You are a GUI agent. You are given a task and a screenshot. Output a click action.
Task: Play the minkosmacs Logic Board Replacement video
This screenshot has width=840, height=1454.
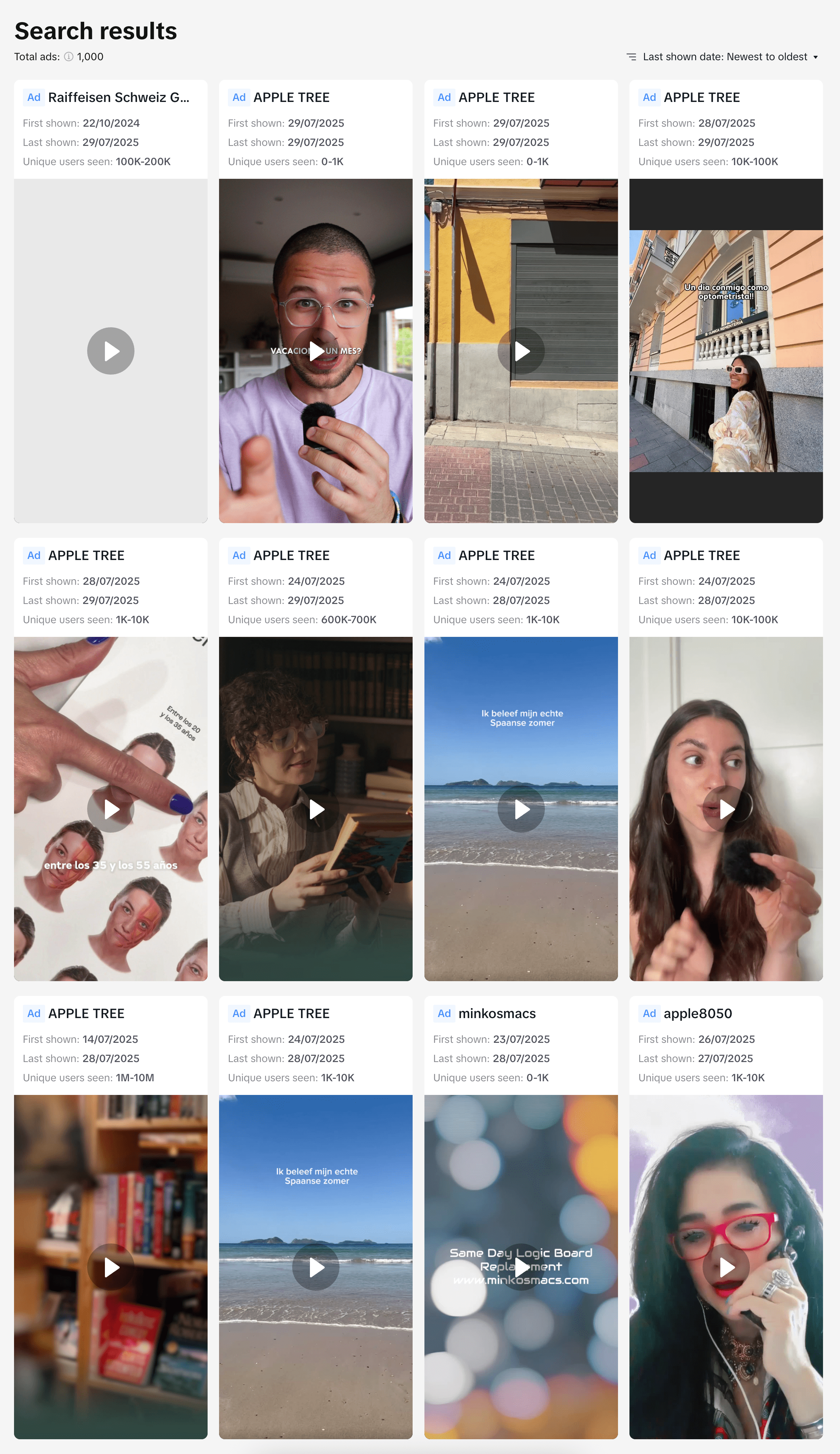(x=520, y=1267)
